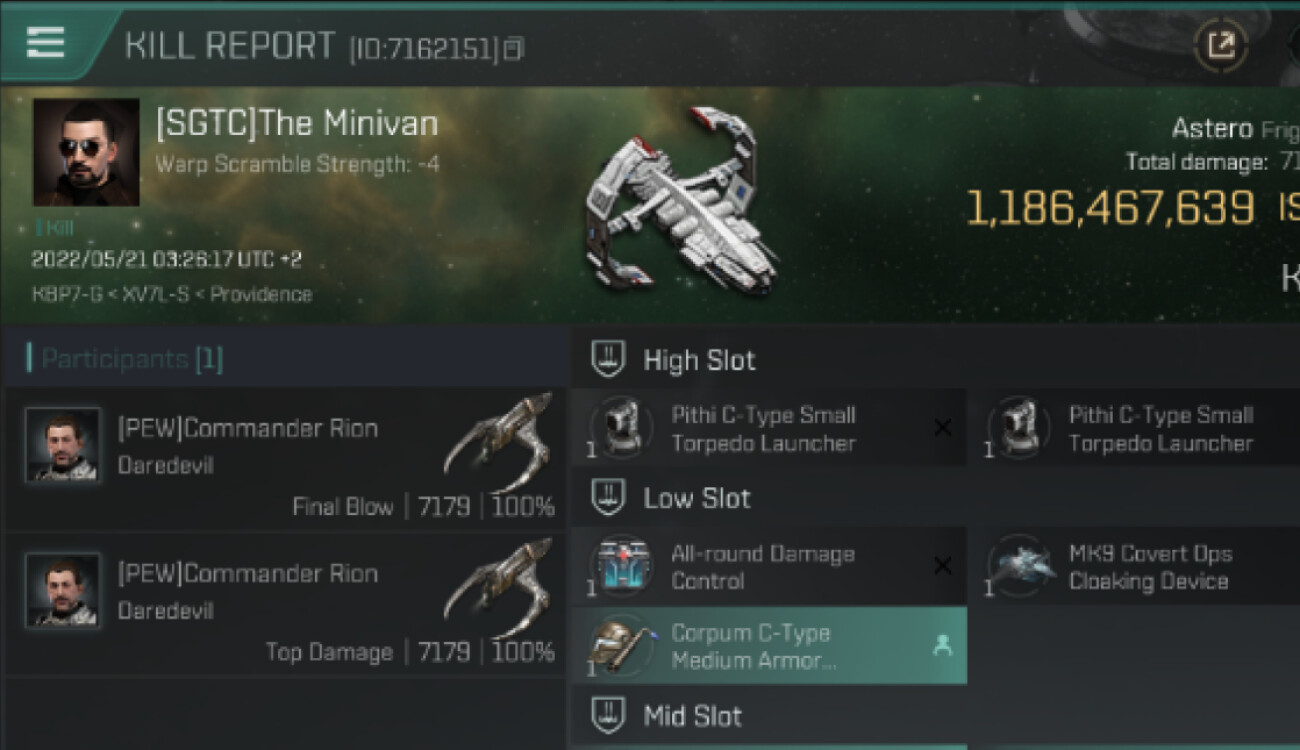Click the share export icon
1300x750 pixels.
pyautogui.click(x=1221, y=46)
